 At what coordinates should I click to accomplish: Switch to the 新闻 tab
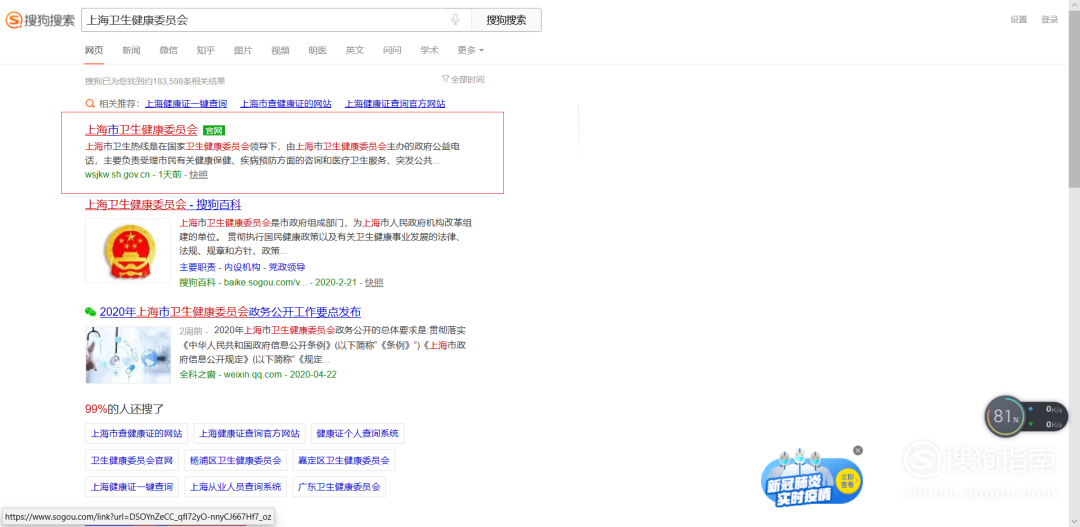pos(132,50)
